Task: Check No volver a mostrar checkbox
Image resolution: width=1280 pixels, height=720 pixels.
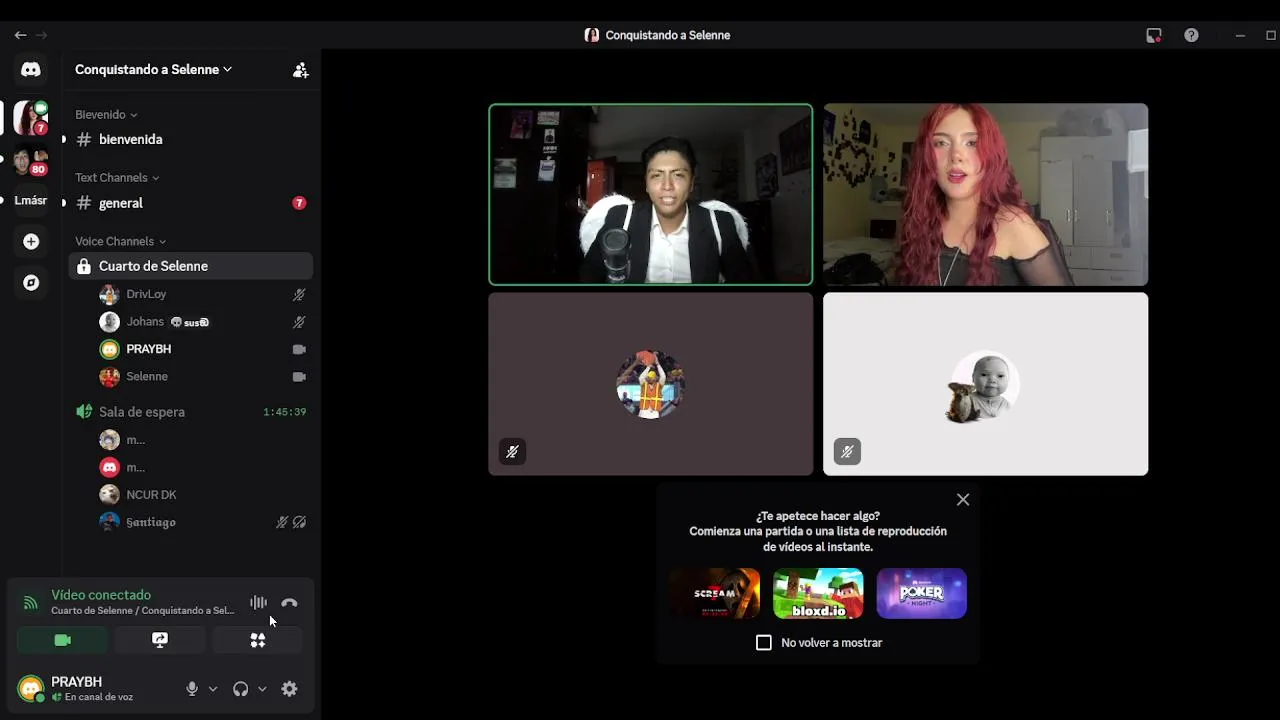Action: [x=764, y=643]
